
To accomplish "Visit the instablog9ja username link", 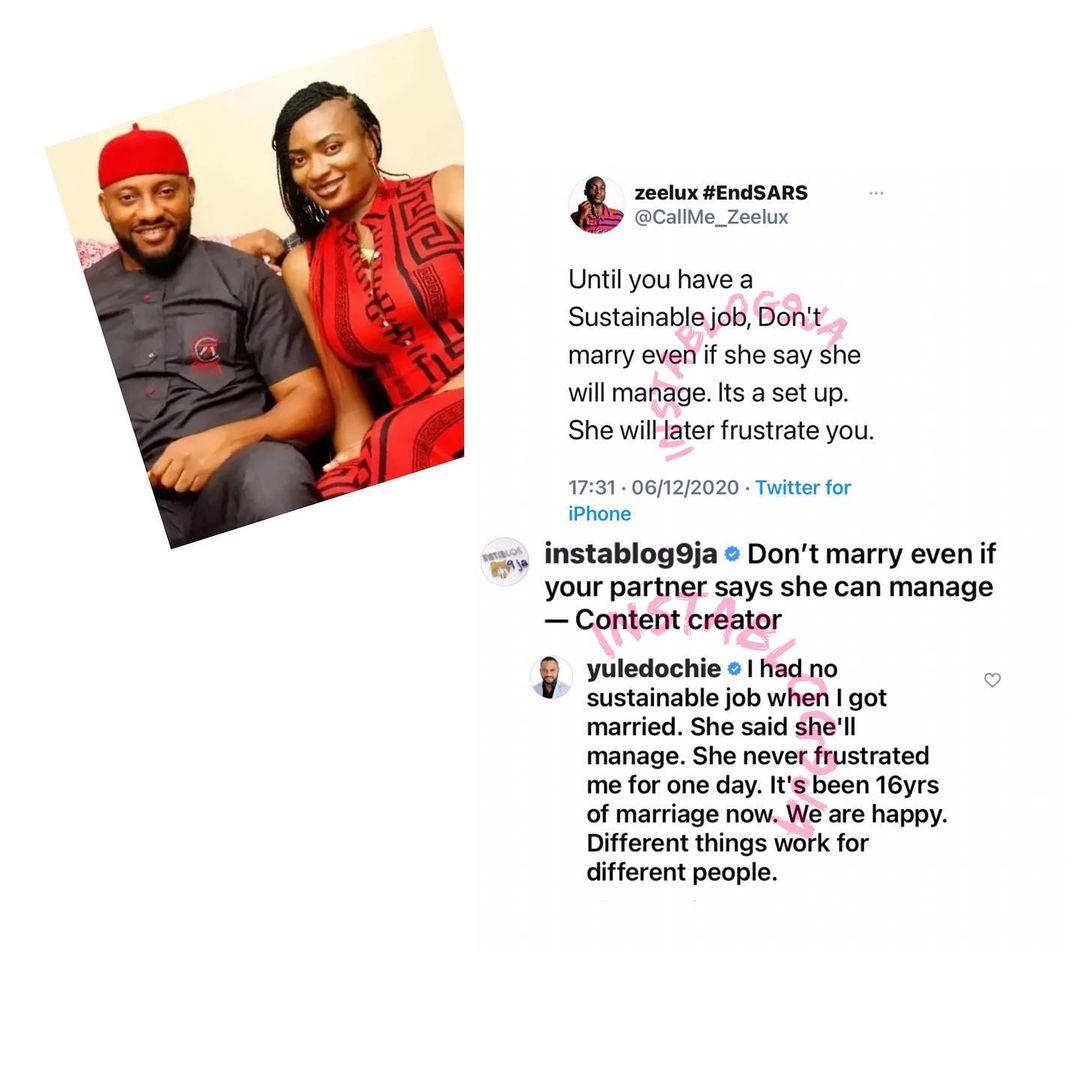I will 631,554.
